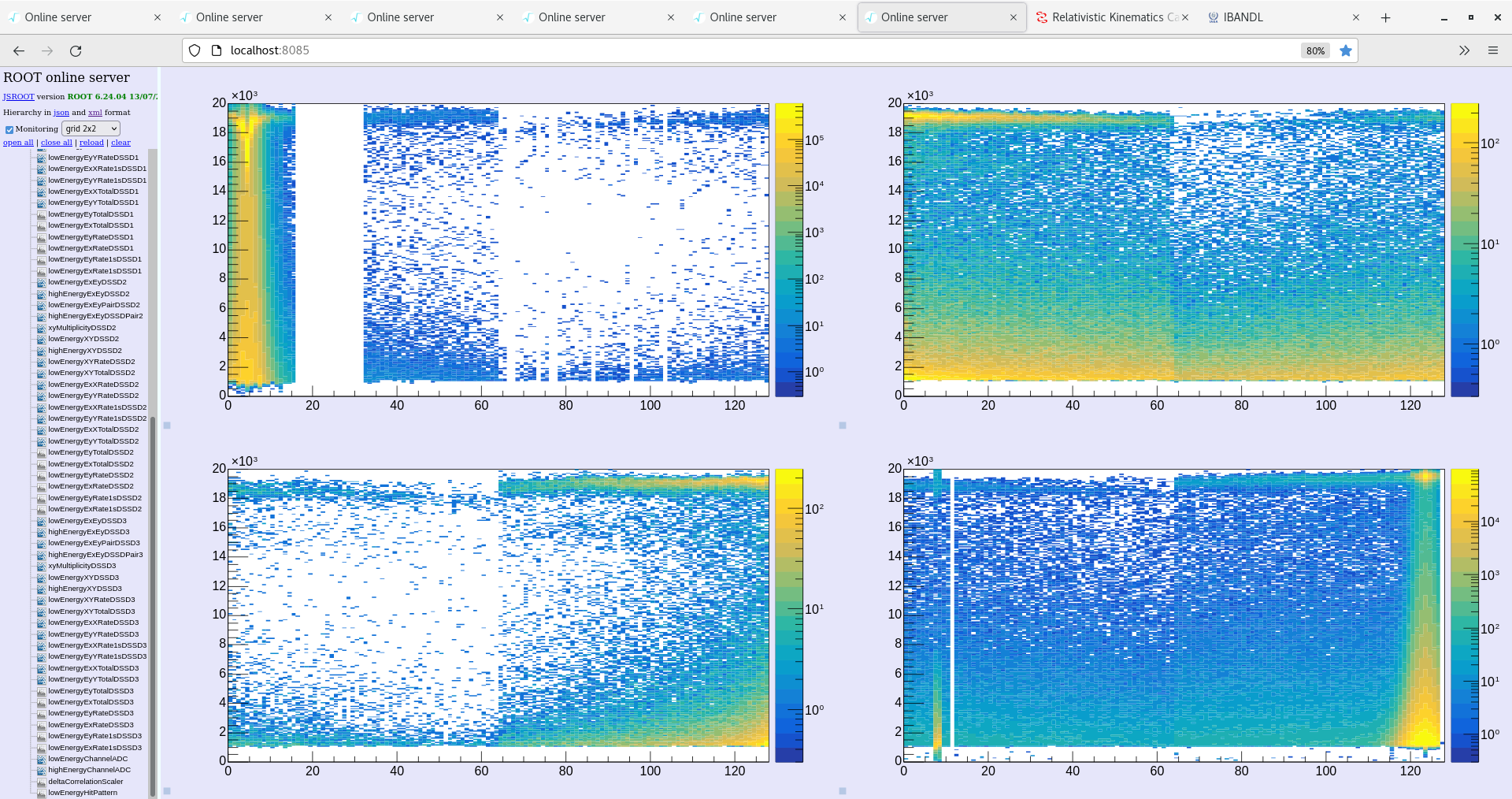This screenshot has width=1512, height=799.
Task: Click the tracking protection shield icon
Action: coord(195,50)
